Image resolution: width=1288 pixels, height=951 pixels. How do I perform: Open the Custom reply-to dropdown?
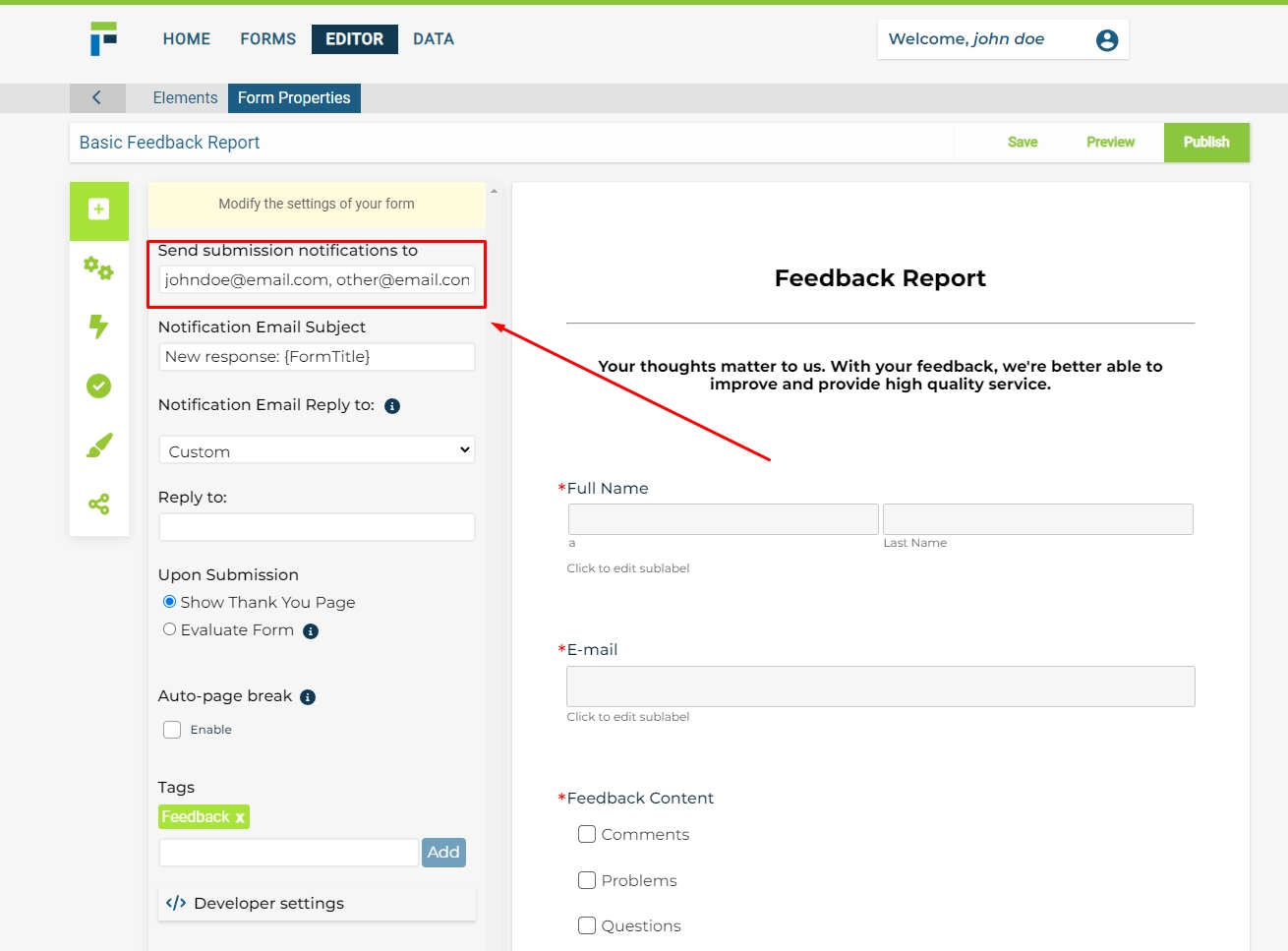[x=317, y=450]
